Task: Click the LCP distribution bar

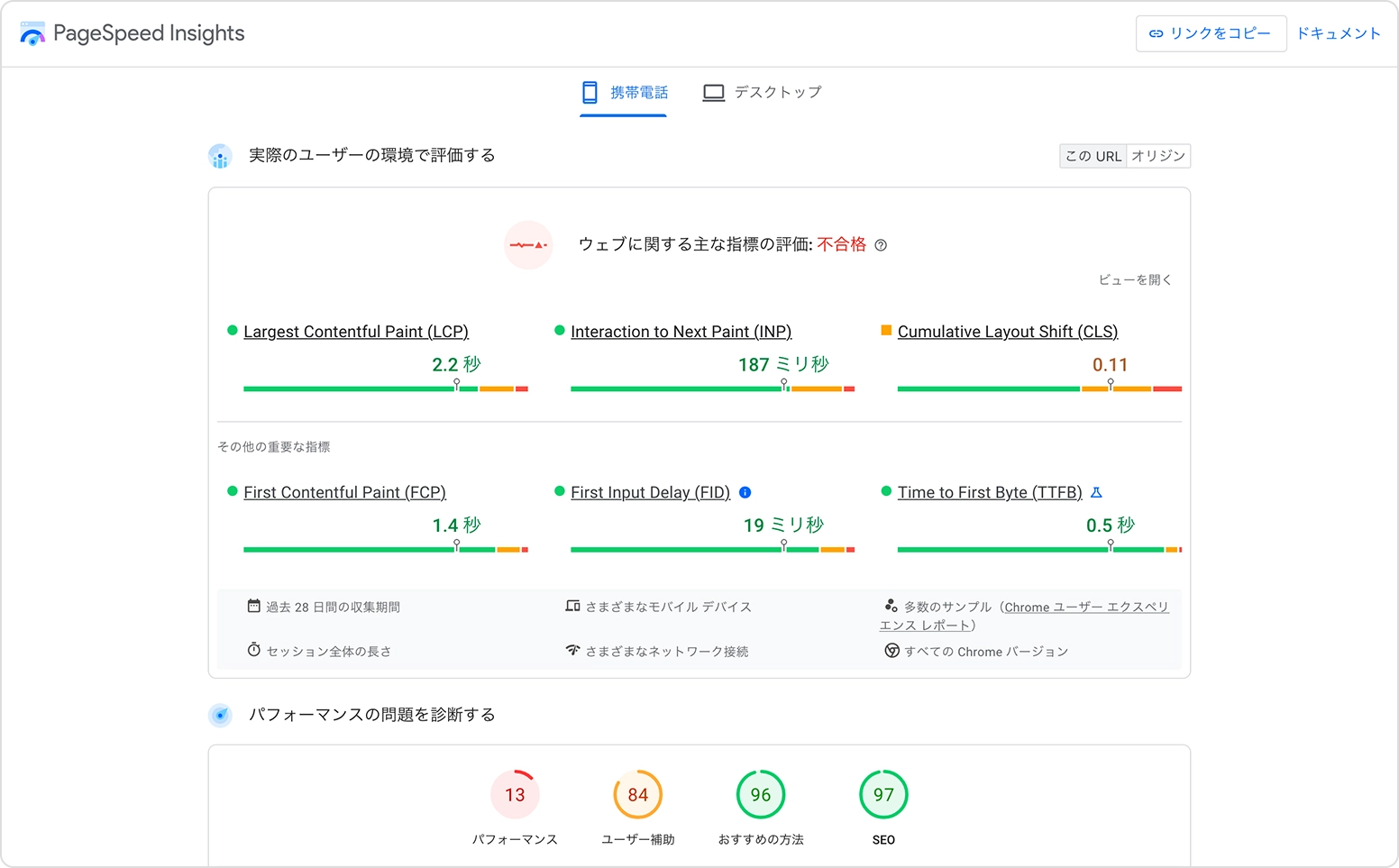Action: tap(386, 388)
